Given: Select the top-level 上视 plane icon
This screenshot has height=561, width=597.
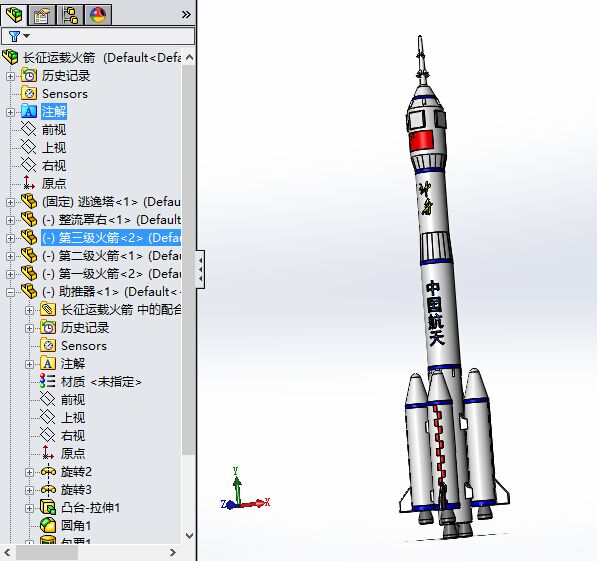Looking at the screenshot, I should [x=29, y=147].
